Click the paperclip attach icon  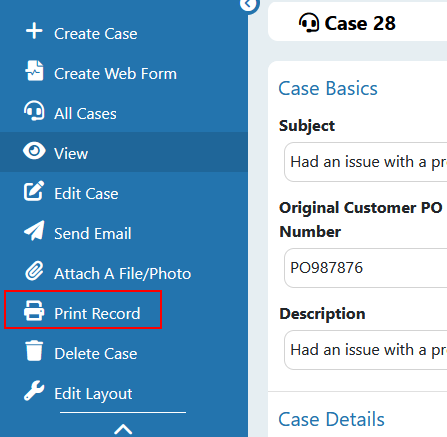34,271
